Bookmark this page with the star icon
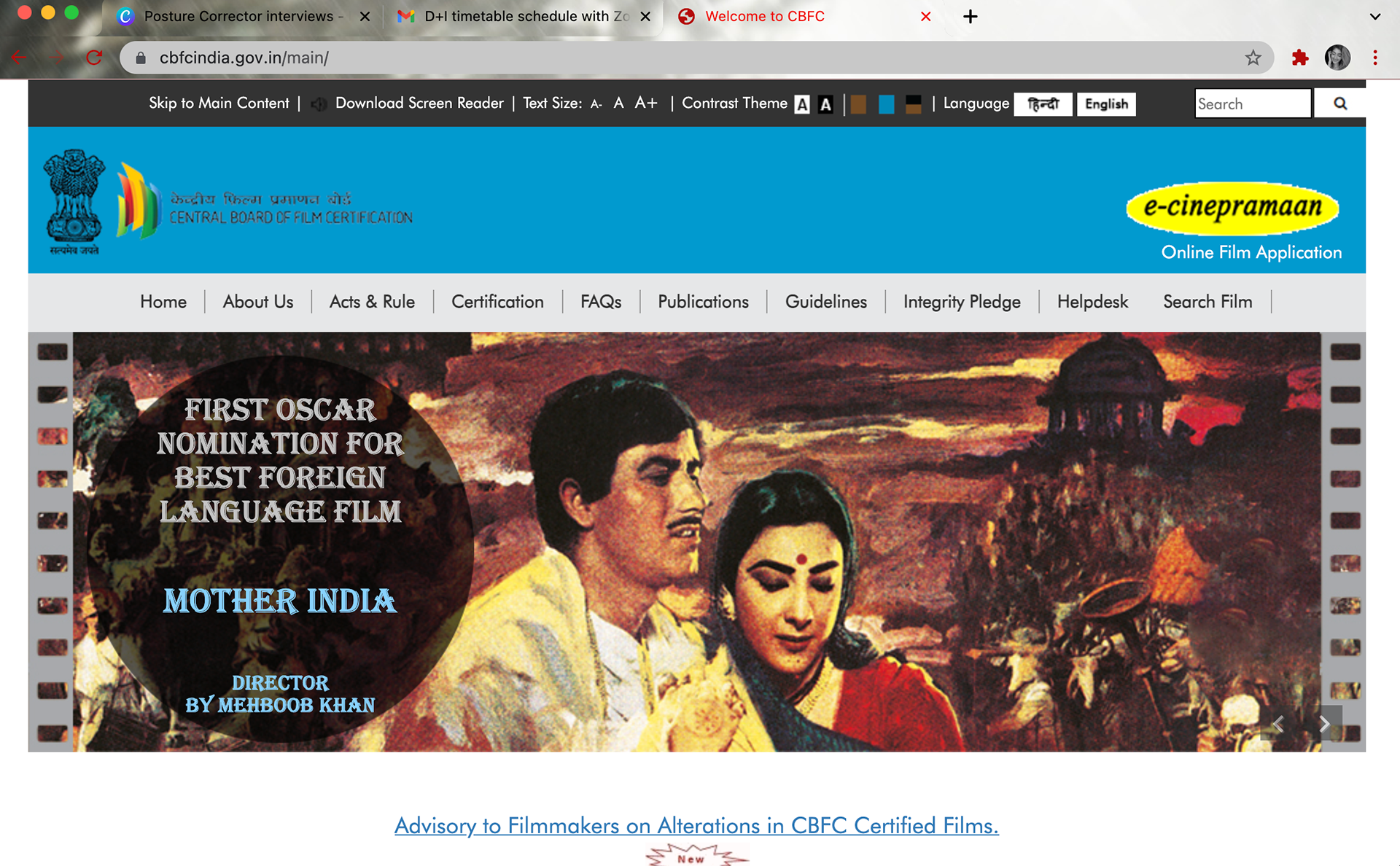 [1253, 58]
